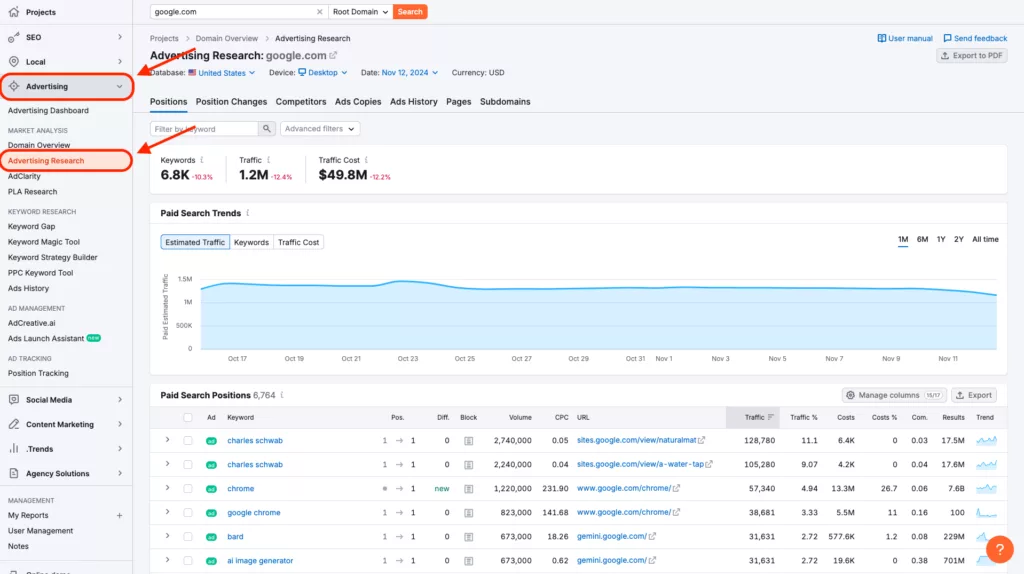
Task: Click Export to PDF button
Action: pos(971,56)
